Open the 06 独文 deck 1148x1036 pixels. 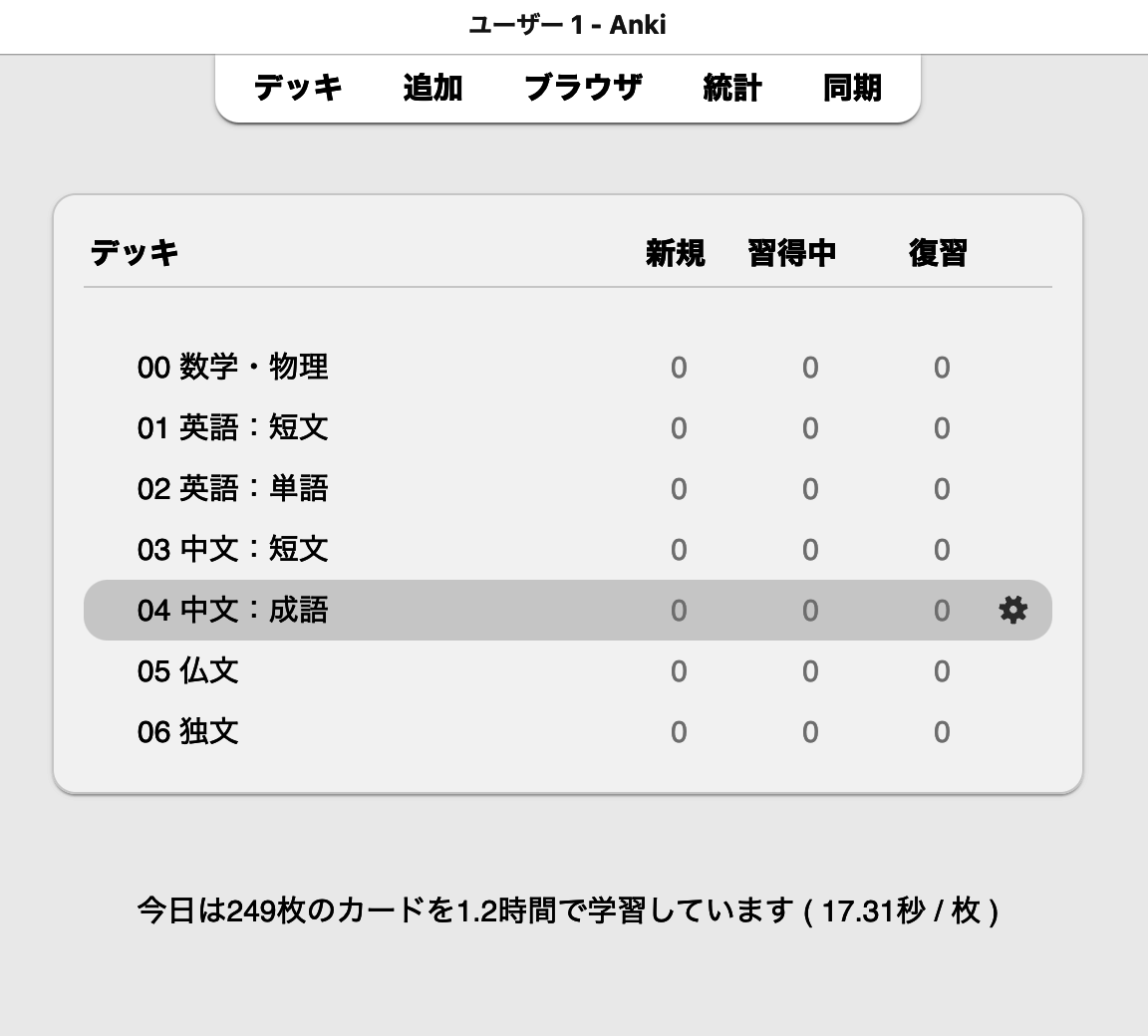pyautogui.click(x=188, y=732)
